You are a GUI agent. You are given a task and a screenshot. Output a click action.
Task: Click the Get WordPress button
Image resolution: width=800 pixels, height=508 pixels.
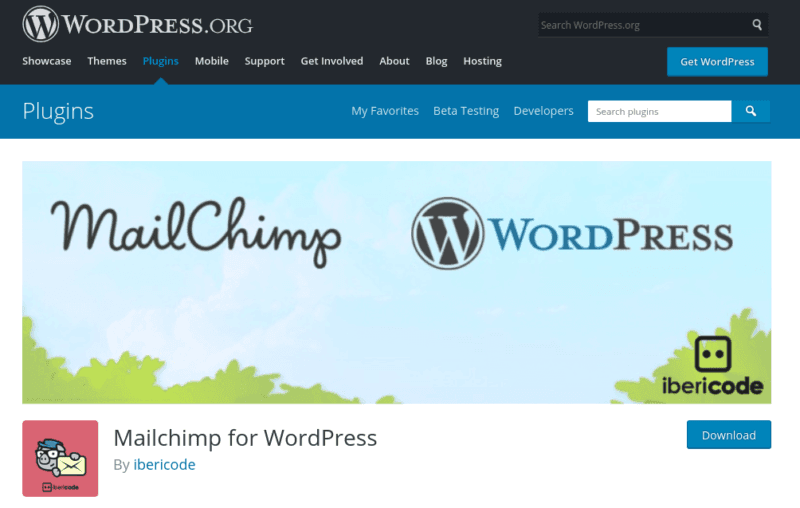point(717,62)
